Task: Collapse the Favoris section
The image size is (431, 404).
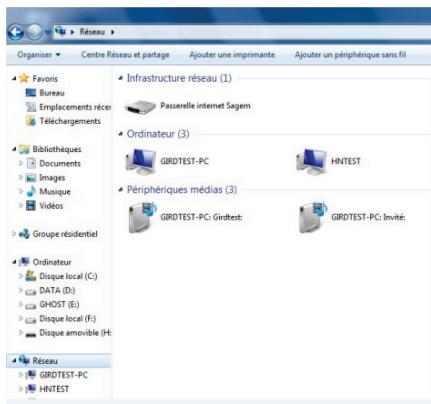Action: click(x=14, y=79)
